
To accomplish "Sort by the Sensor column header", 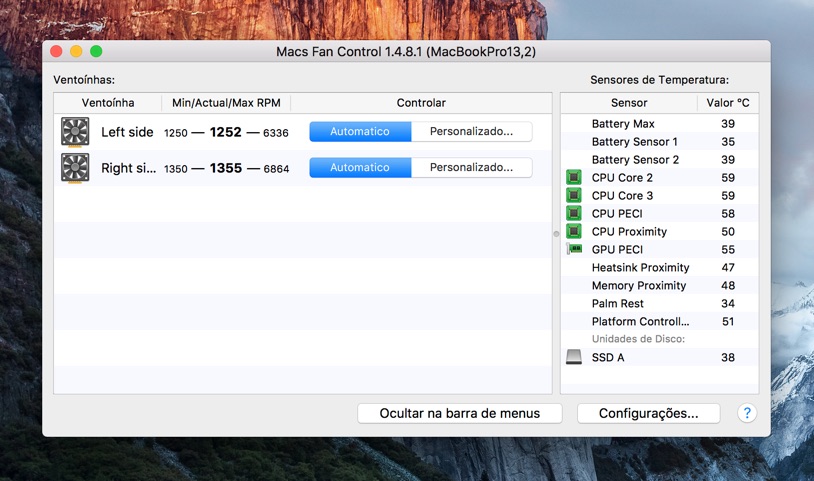I will point(628,103).
